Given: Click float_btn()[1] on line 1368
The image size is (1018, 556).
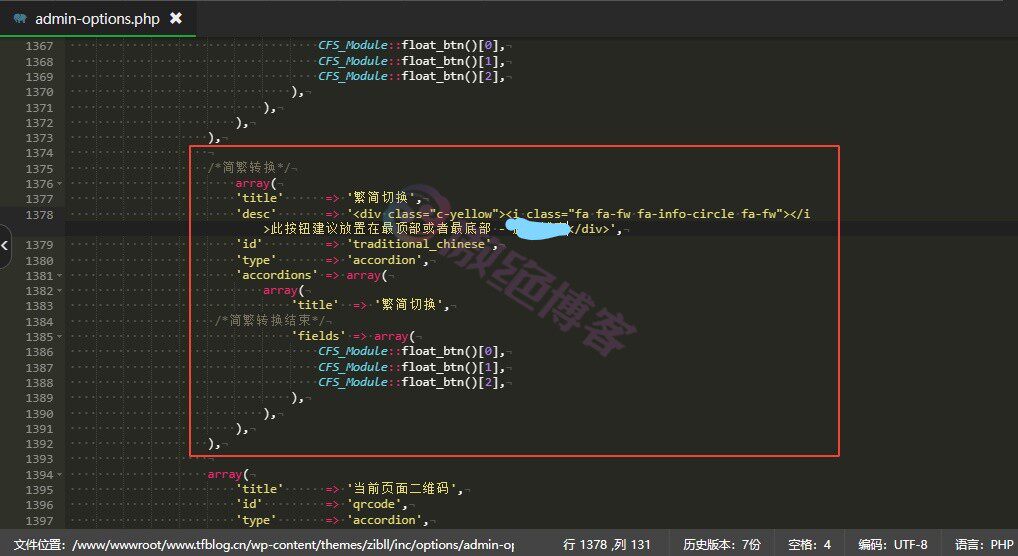Looking at the screenshot, I should 449,61.
